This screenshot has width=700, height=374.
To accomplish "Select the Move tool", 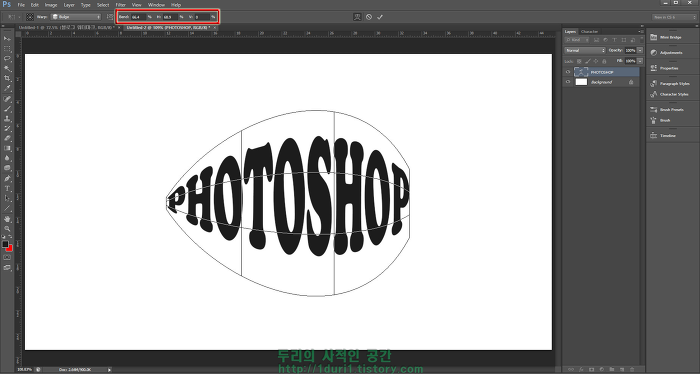I will click(7, 39).
